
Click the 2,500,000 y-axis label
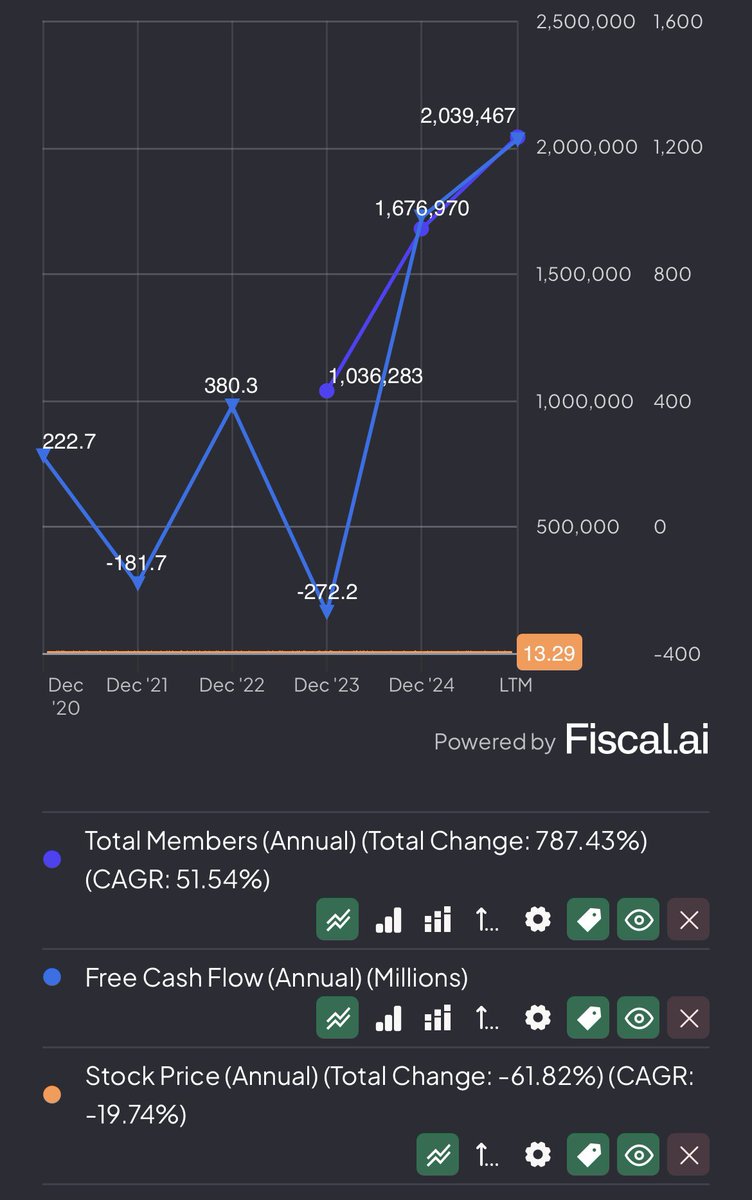(x=586, y=21)
